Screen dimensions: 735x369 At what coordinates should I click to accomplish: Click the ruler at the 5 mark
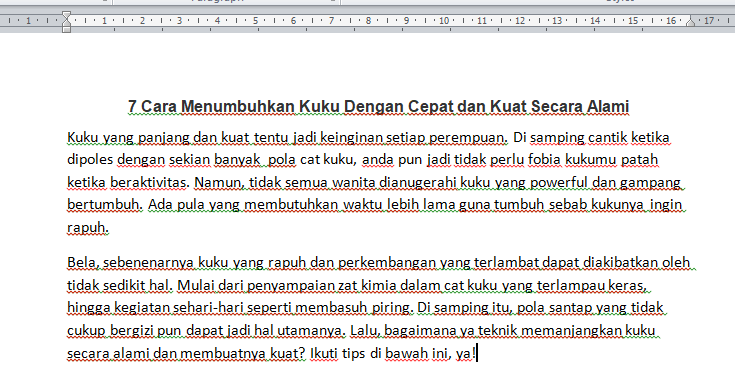pyautogui.click(x=255, y=21)
